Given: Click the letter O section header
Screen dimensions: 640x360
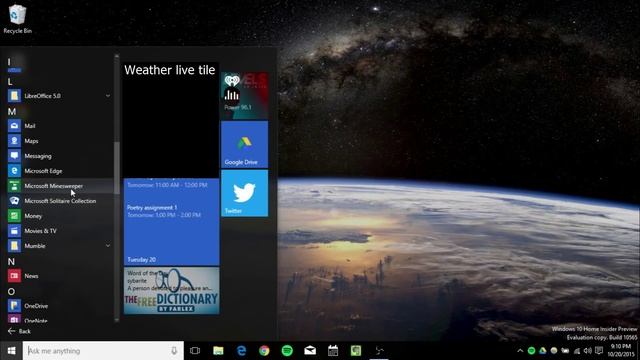Looking at the screenshot, I should coord(11,291).
